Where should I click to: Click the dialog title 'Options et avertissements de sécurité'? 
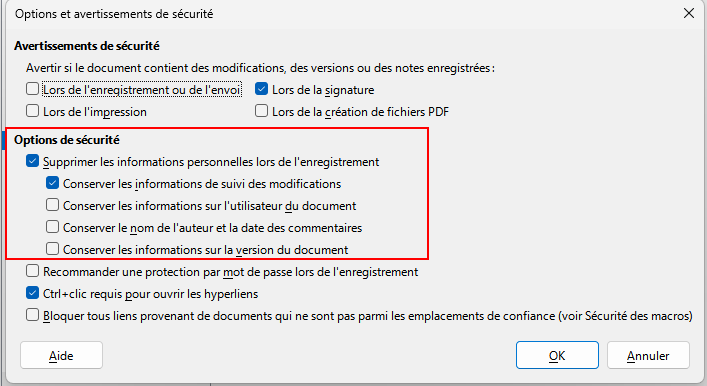click(114, 14)
